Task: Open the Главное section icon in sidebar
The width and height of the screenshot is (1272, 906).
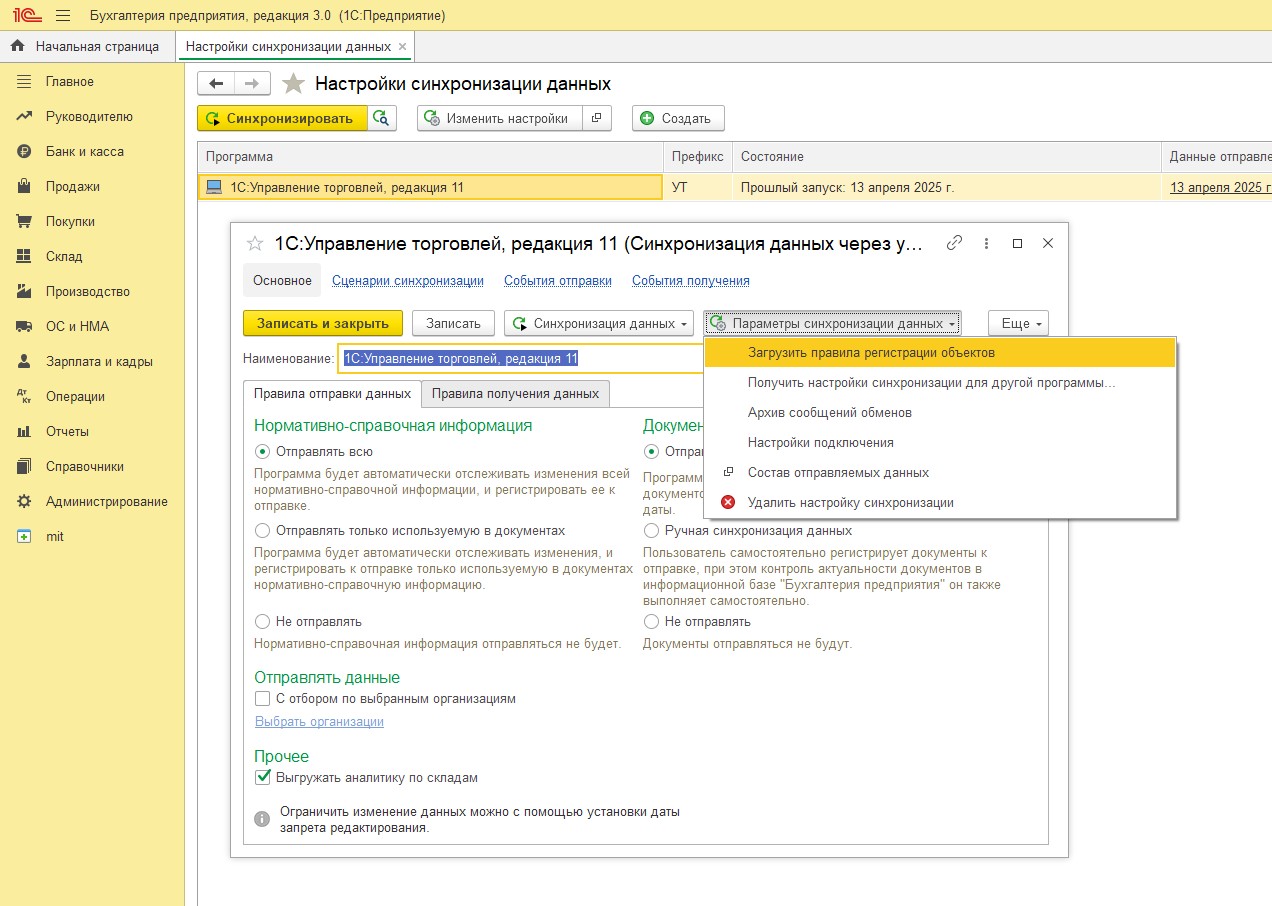Action: click(24, 81)
